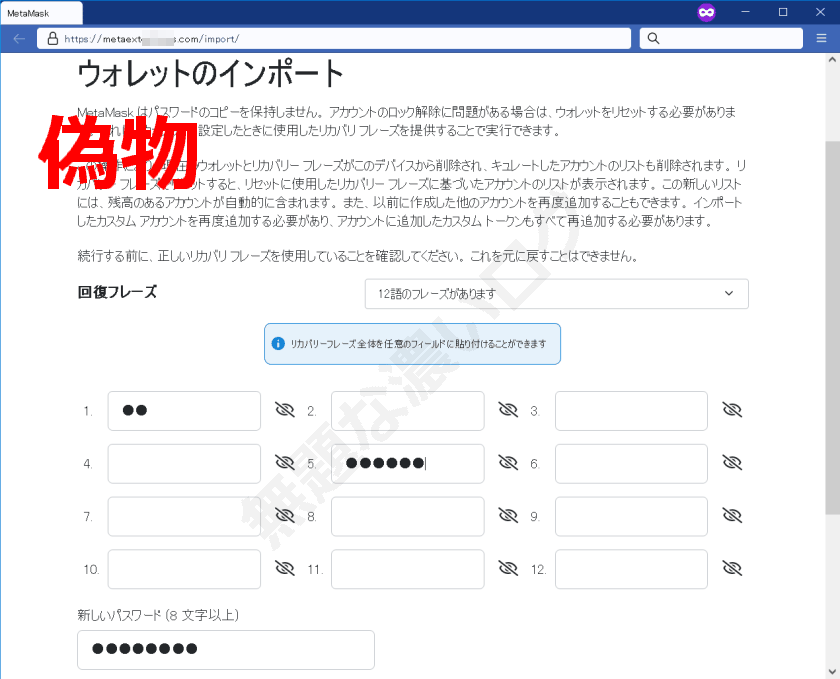Click into recovery word field 8
The image size is (840, 679).
[x=408, y=516]
